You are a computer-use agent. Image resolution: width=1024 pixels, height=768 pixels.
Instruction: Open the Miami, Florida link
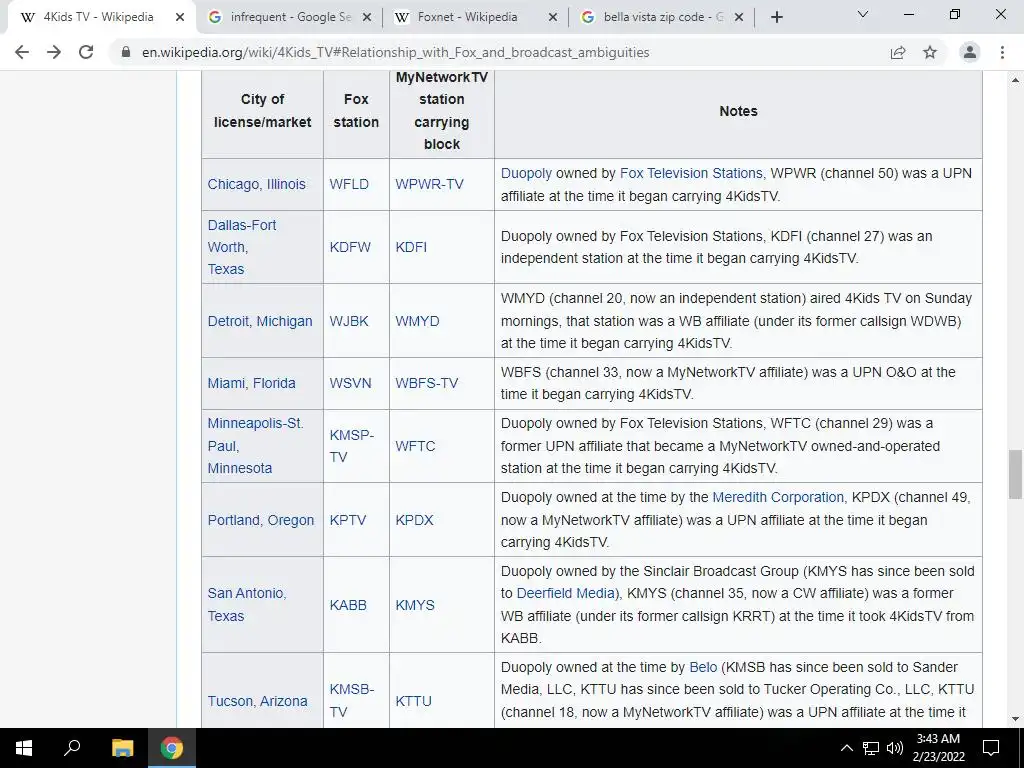[251, 383]
